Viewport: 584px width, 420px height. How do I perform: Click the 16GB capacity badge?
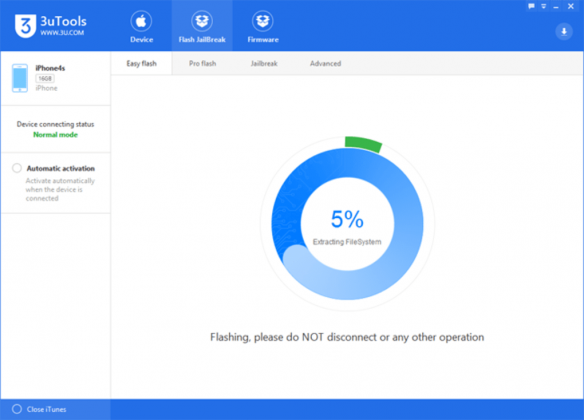(45, 79)
